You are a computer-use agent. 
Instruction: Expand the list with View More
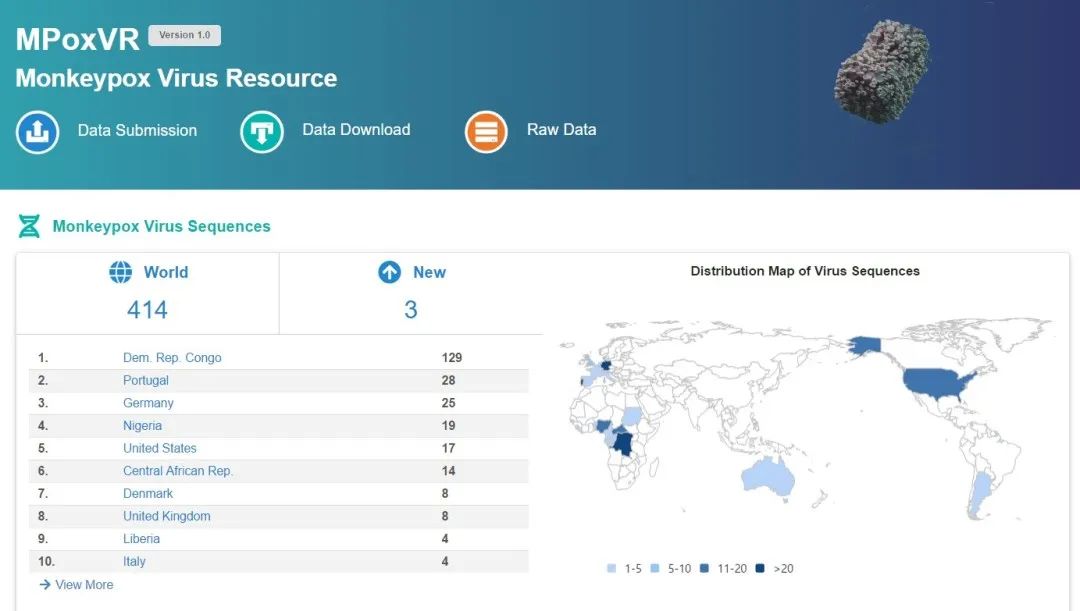coord(84,584)
